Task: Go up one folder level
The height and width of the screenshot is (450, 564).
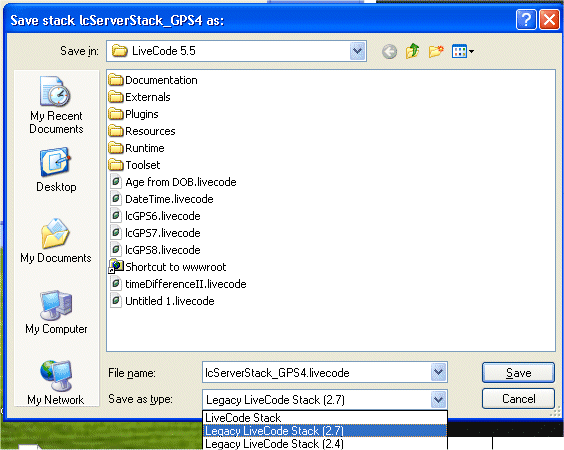Action: pyautogui.click(x=413, y=51)
